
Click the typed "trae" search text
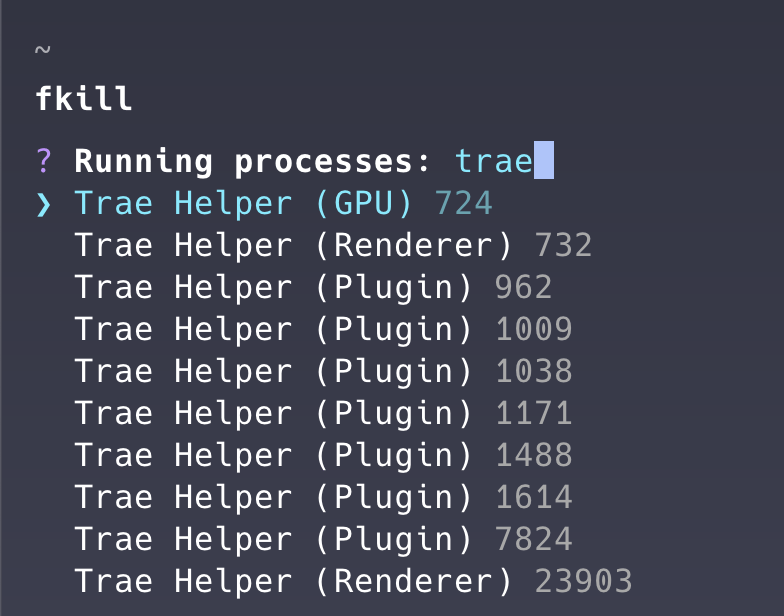tap(493, 161)
